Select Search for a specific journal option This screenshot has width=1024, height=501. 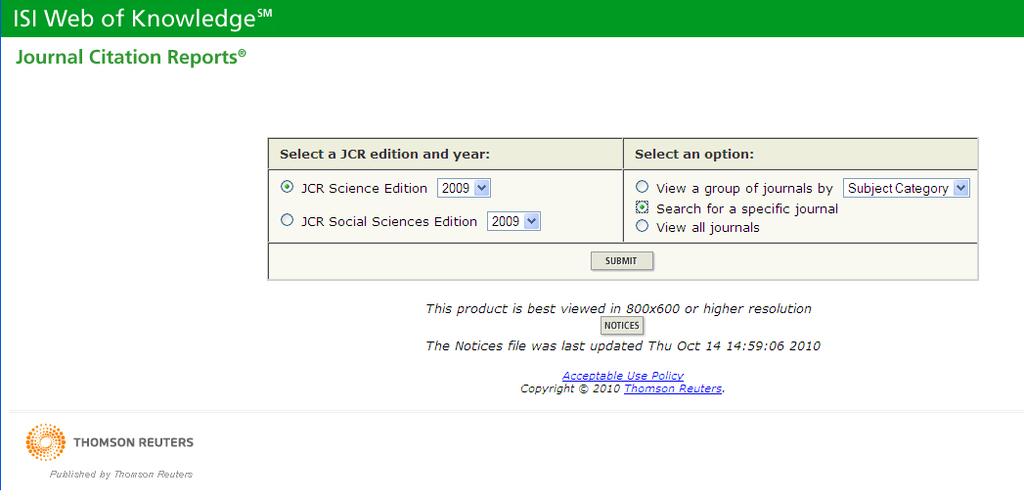point(643,207)
